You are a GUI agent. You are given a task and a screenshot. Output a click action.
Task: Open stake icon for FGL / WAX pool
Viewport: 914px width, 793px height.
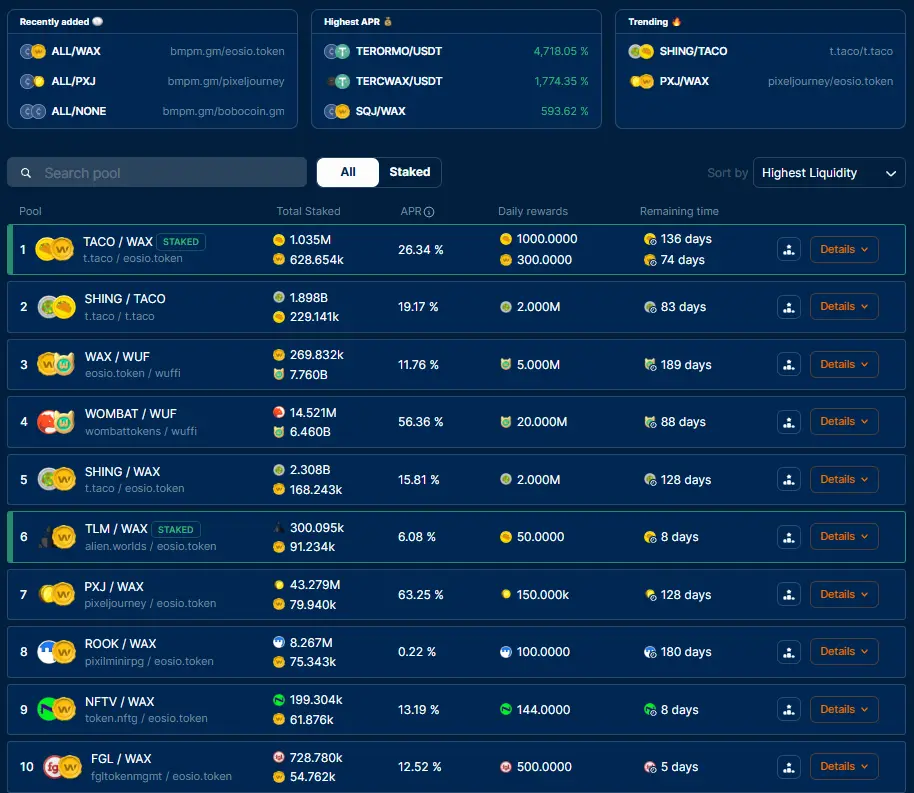[x=789, y=766]
